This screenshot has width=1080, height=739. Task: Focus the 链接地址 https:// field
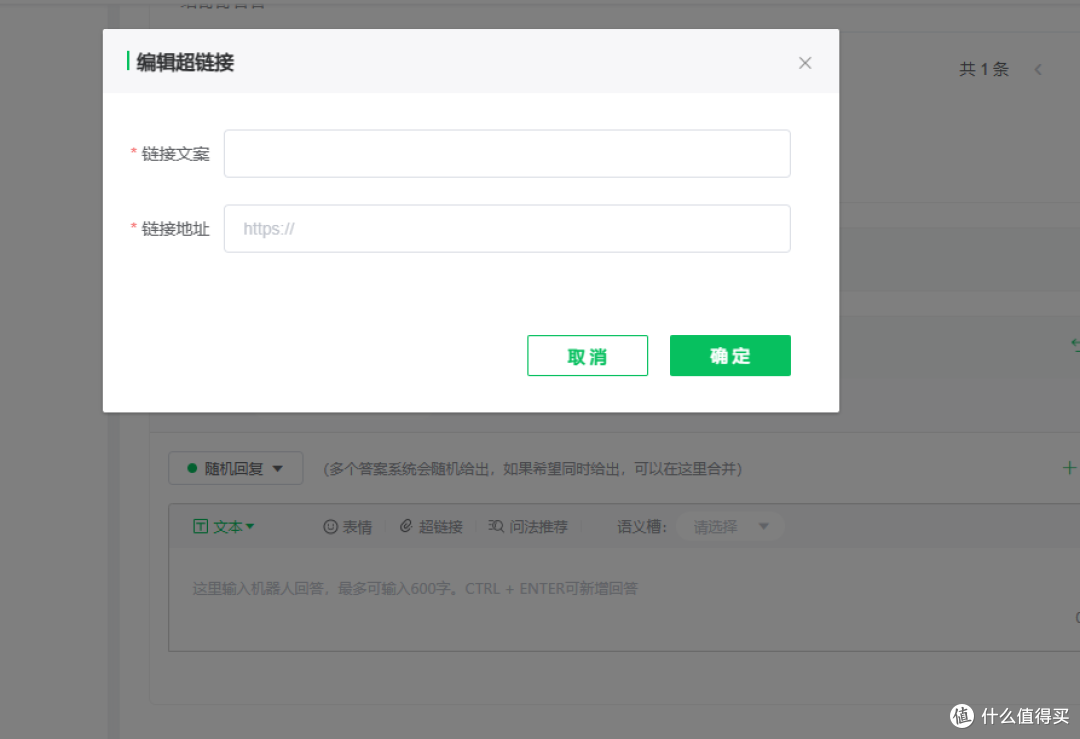507,229
